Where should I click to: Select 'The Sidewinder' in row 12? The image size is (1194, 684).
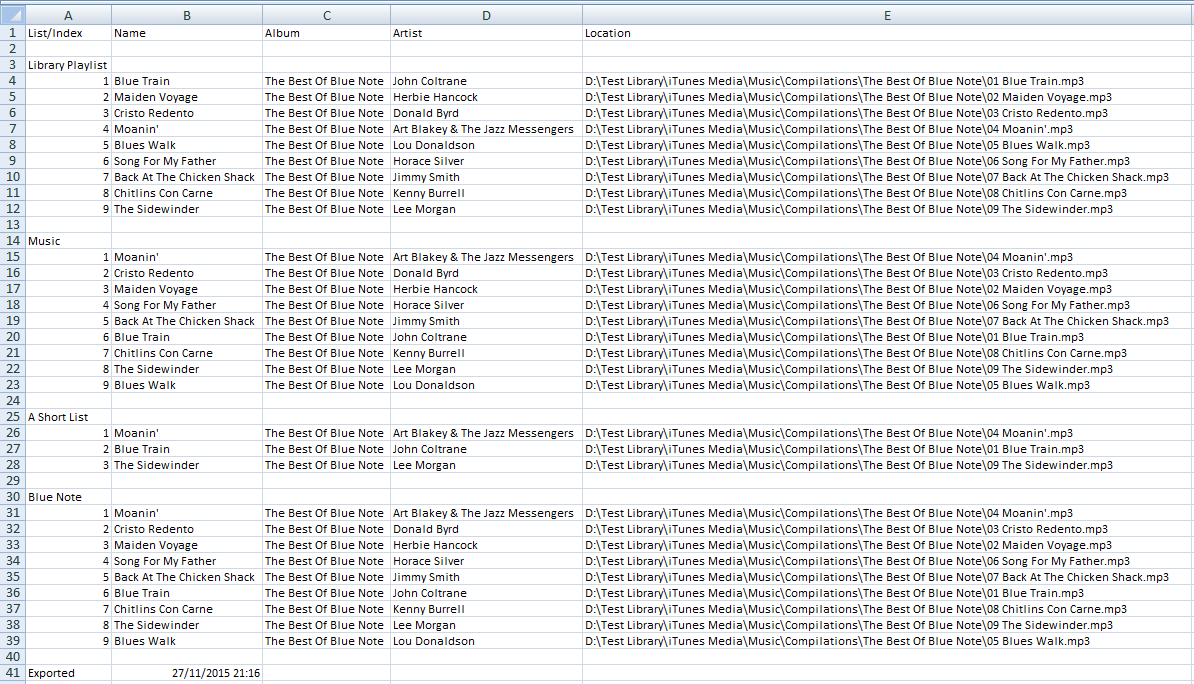click(187, 209)
